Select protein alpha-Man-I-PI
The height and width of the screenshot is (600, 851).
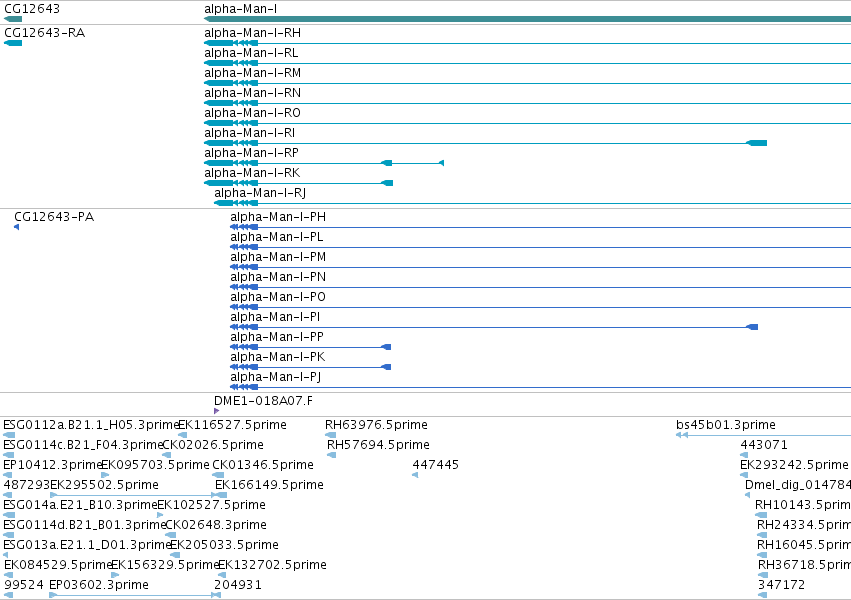(x=275, y=317)
